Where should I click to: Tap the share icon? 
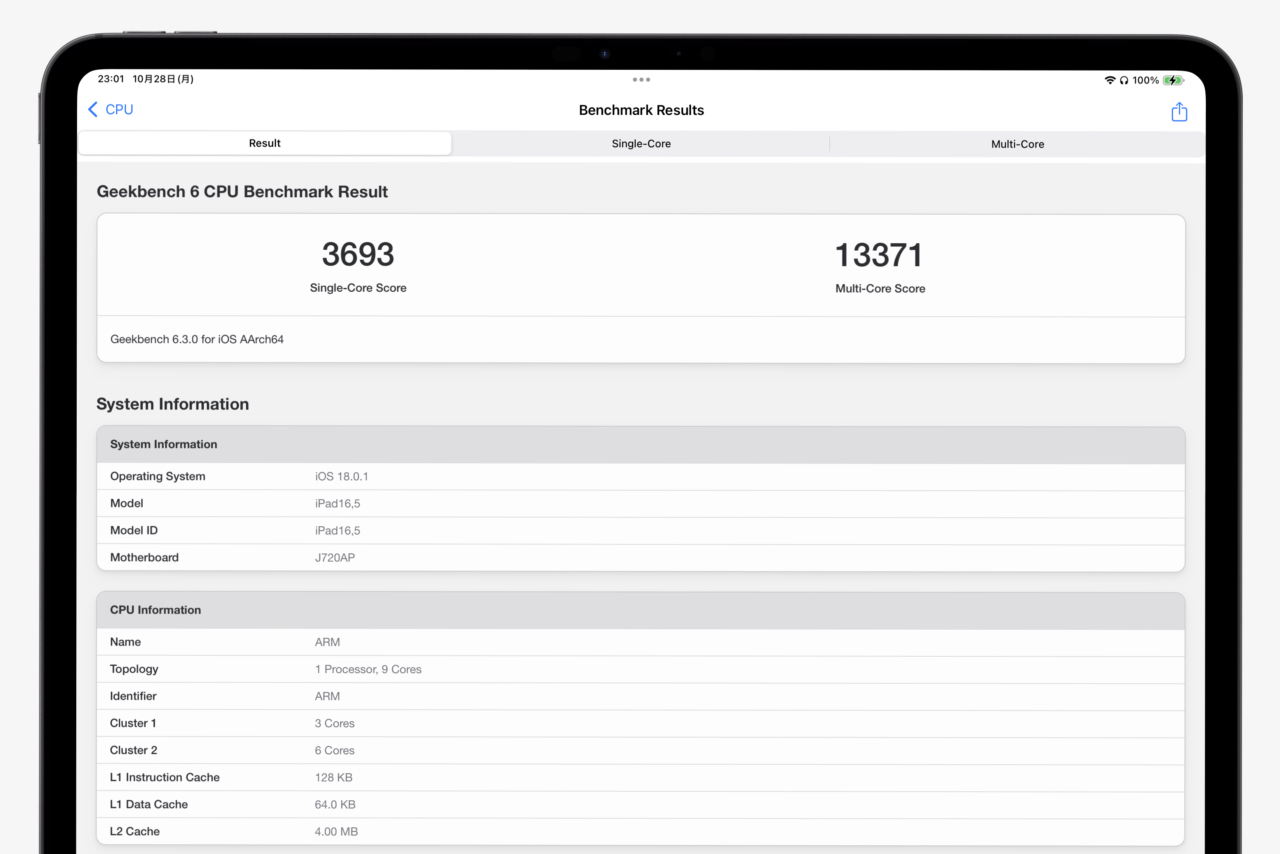tap(1179, 112)
